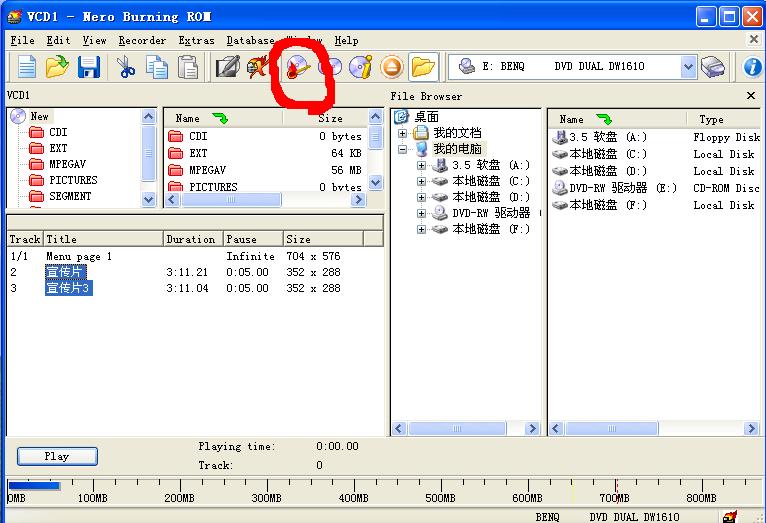Open compilation info with the pencil-and-notepad icon

pos(228,66)
